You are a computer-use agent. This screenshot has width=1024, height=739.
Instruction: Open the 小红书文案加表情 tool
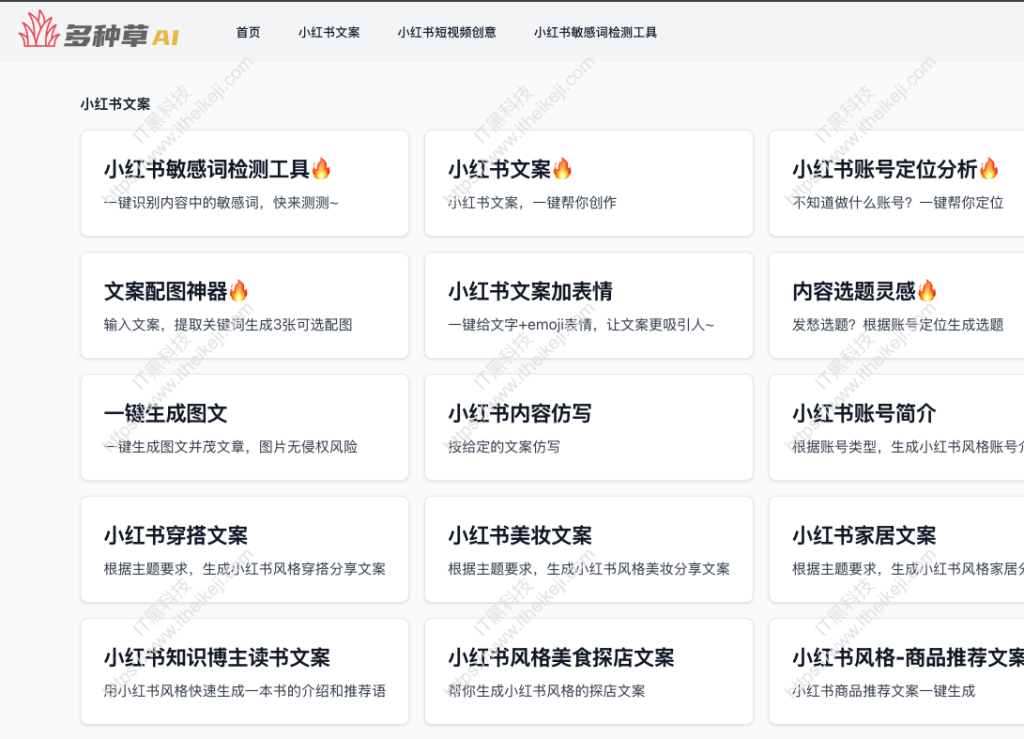coord(588,305)
